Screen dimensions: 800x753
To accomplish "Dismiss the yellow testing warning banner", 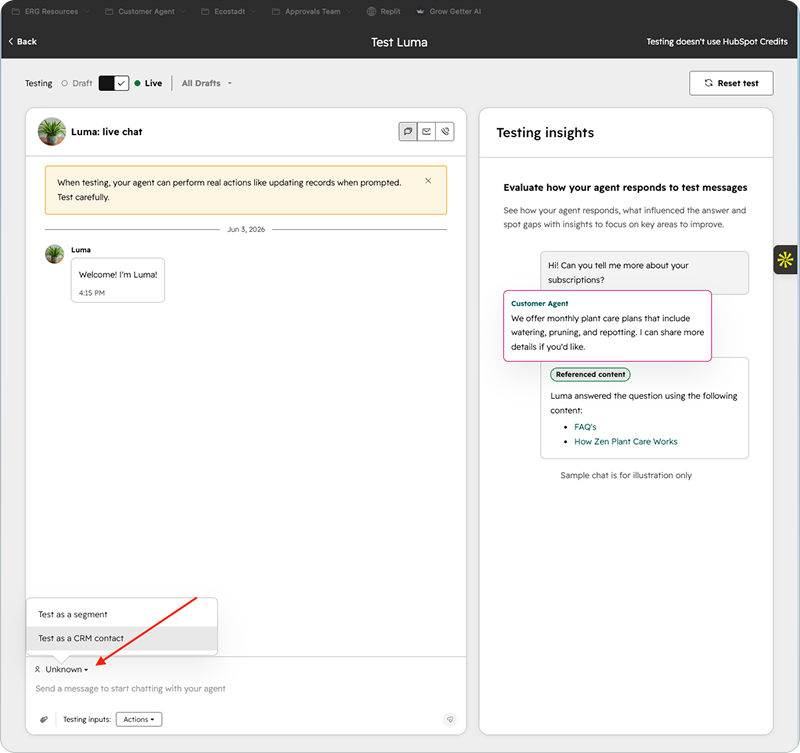I will point(428,181).
